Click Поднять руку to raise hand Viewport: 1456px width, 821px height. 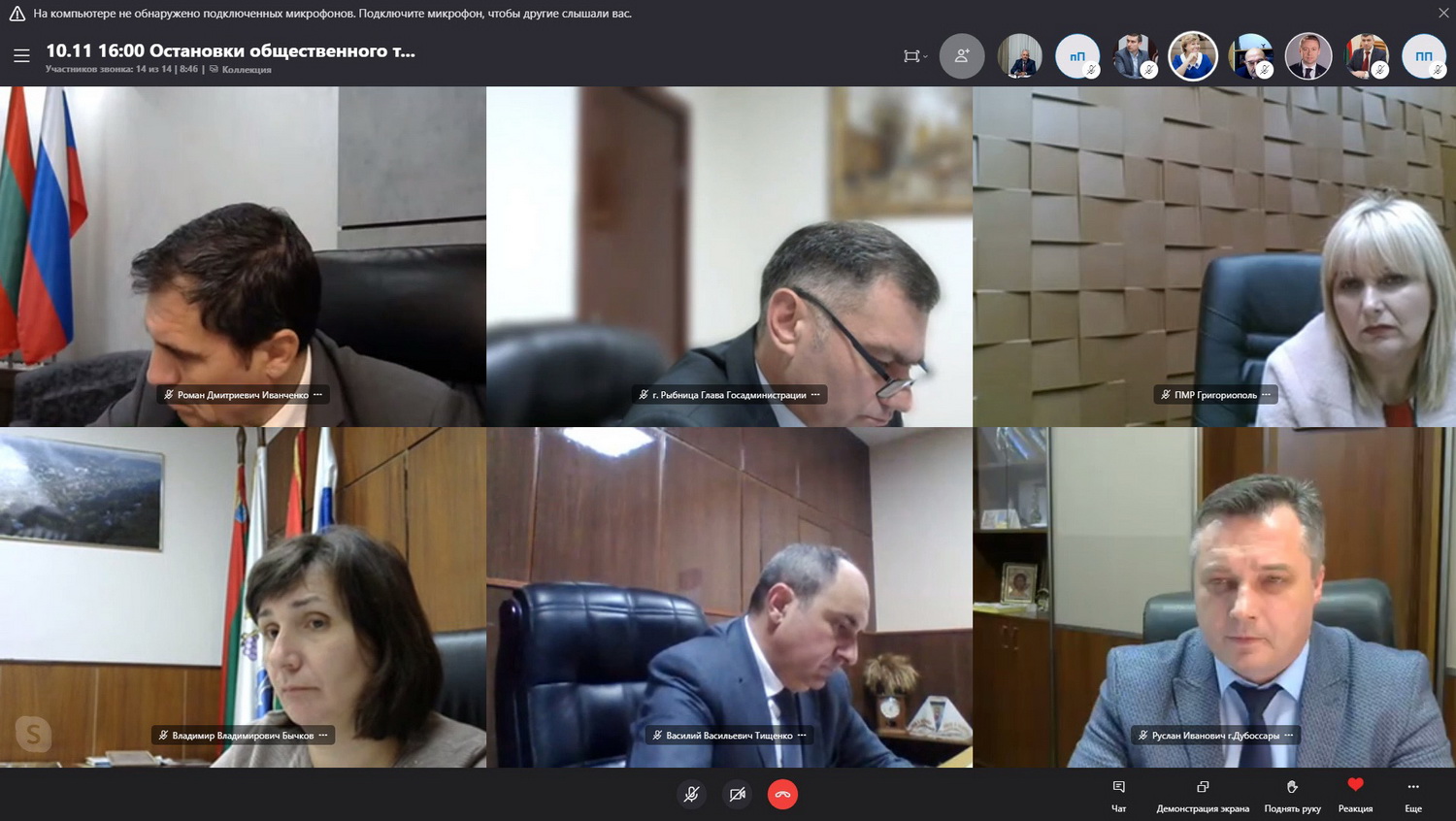[1292, 794]
